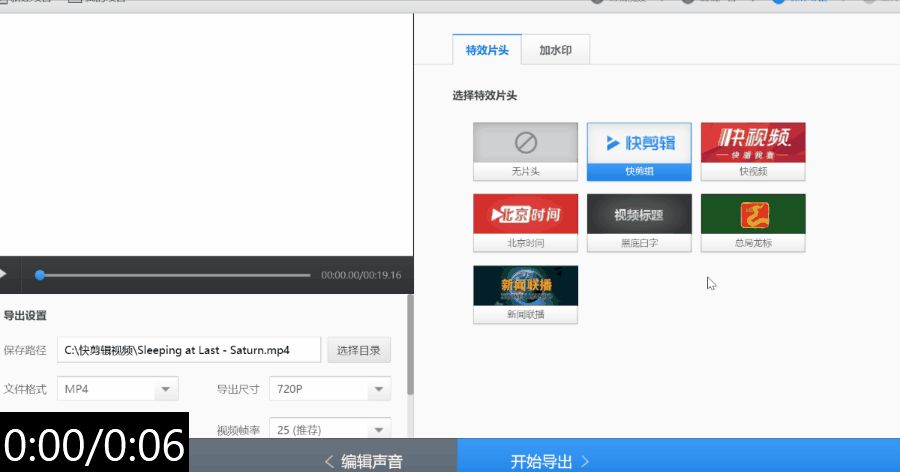The height and width of the screenshot is (472, 900).
Task: Click the 选择特效片头 heading
Action: [484, 96]
